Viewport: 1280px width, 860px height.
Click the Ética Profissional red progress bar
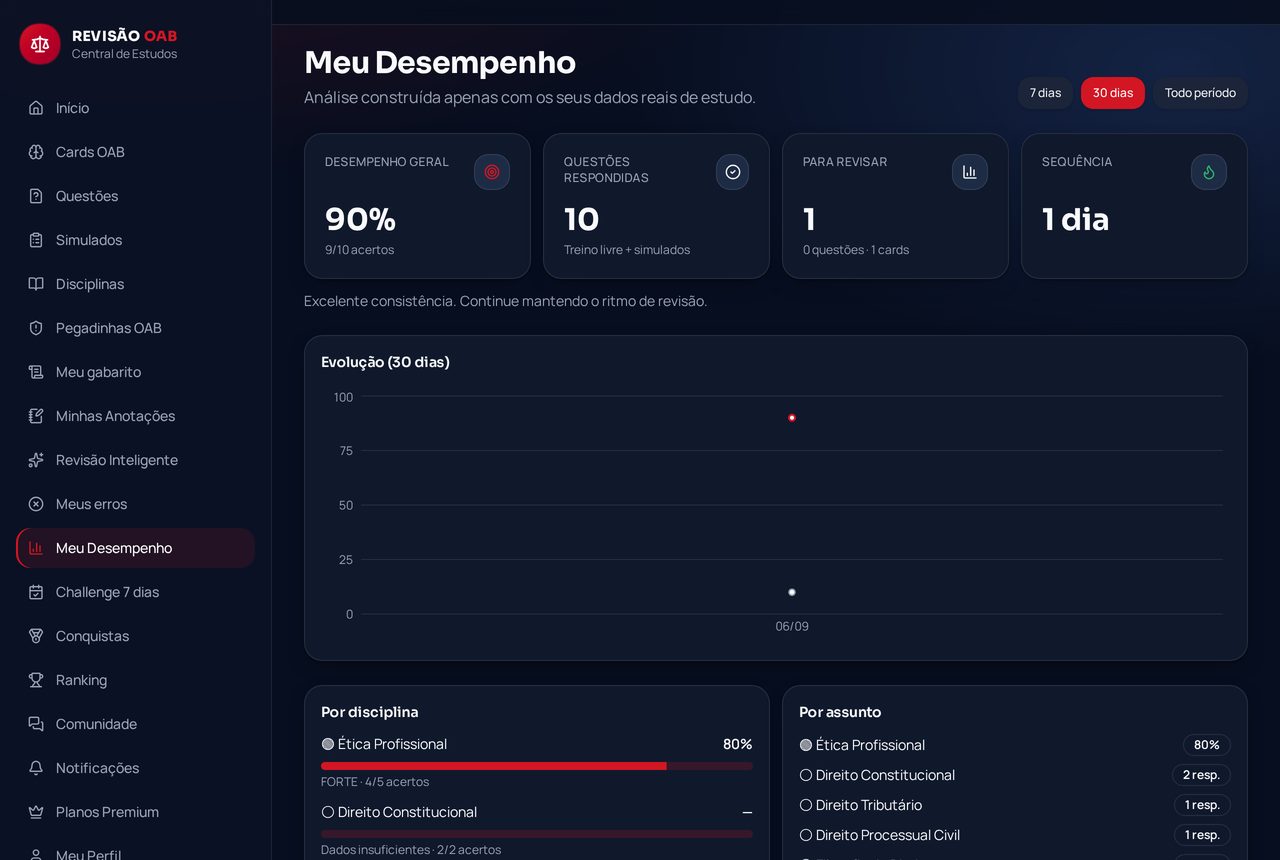tap(537, 766)
